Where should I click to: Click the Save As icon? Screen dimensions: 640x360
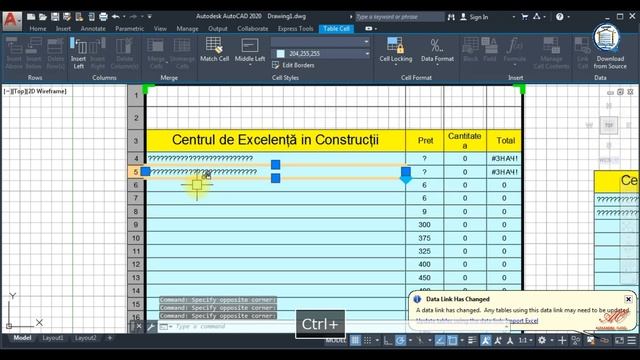tap(67, 17)
